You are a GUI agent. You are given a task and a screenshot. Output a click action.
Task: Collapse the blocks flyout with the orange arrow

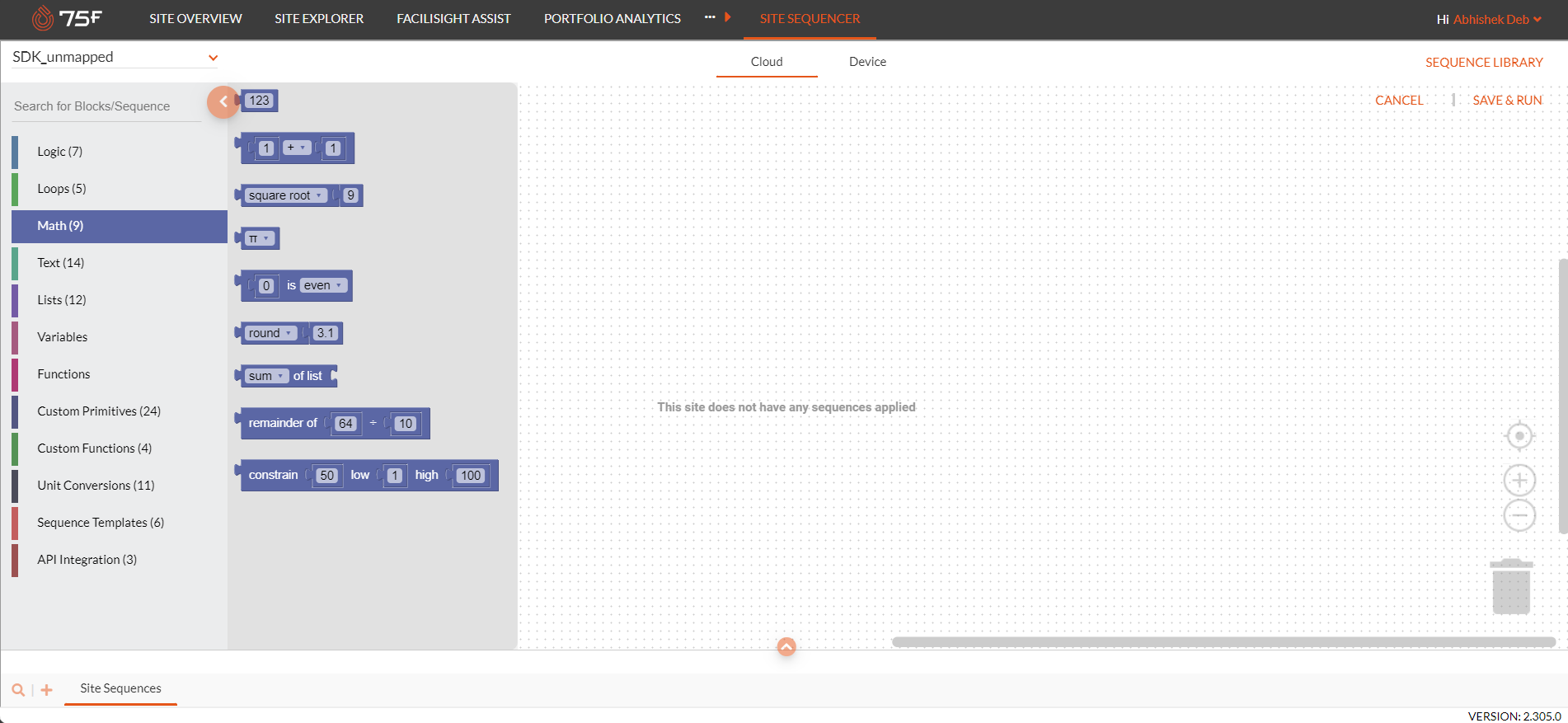(x=223, y=102)
